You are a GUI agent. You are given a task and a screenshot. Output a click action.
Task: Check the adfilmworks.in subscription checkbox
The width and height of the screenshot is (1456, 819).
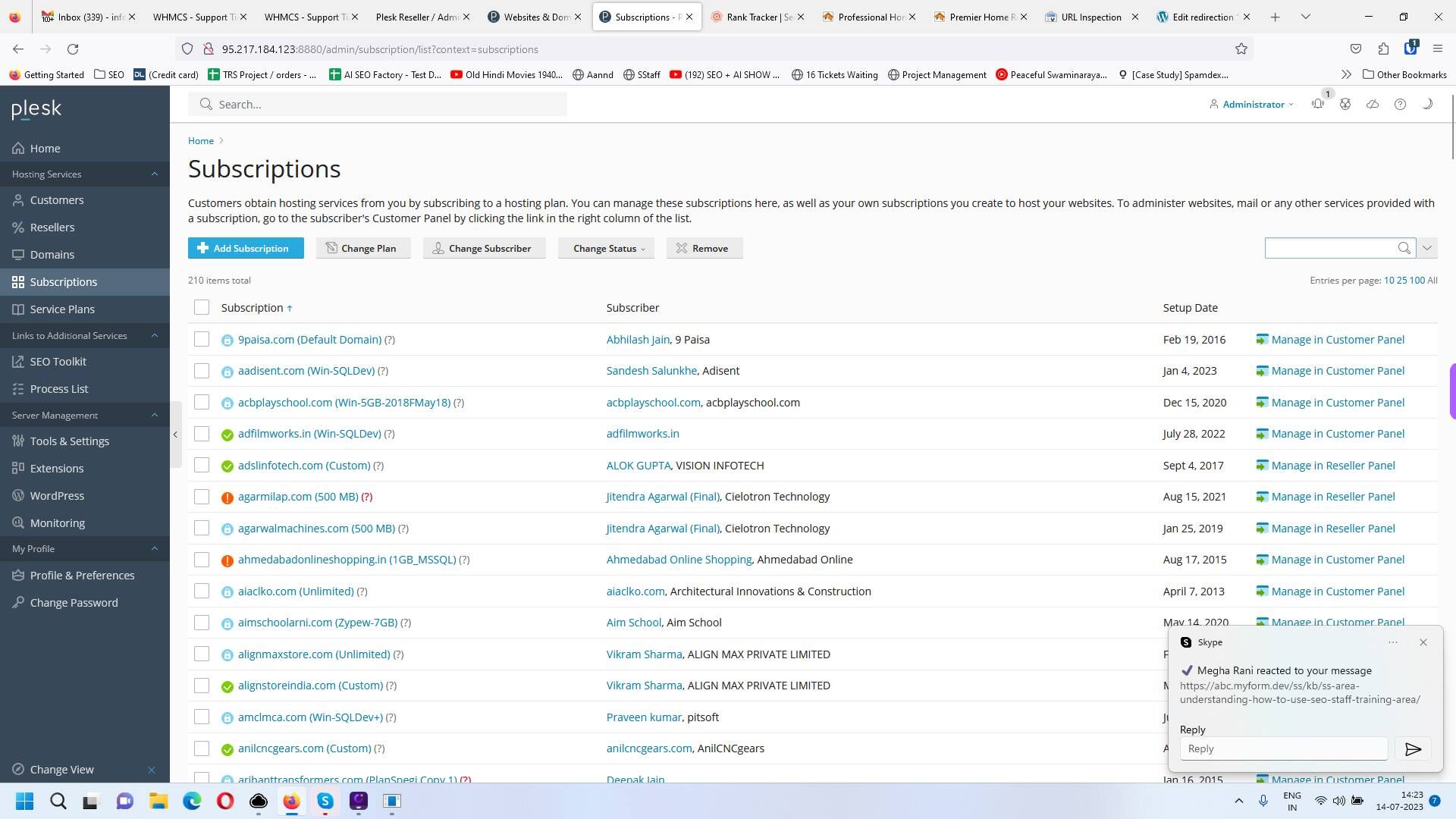click(x=201, y=434)
